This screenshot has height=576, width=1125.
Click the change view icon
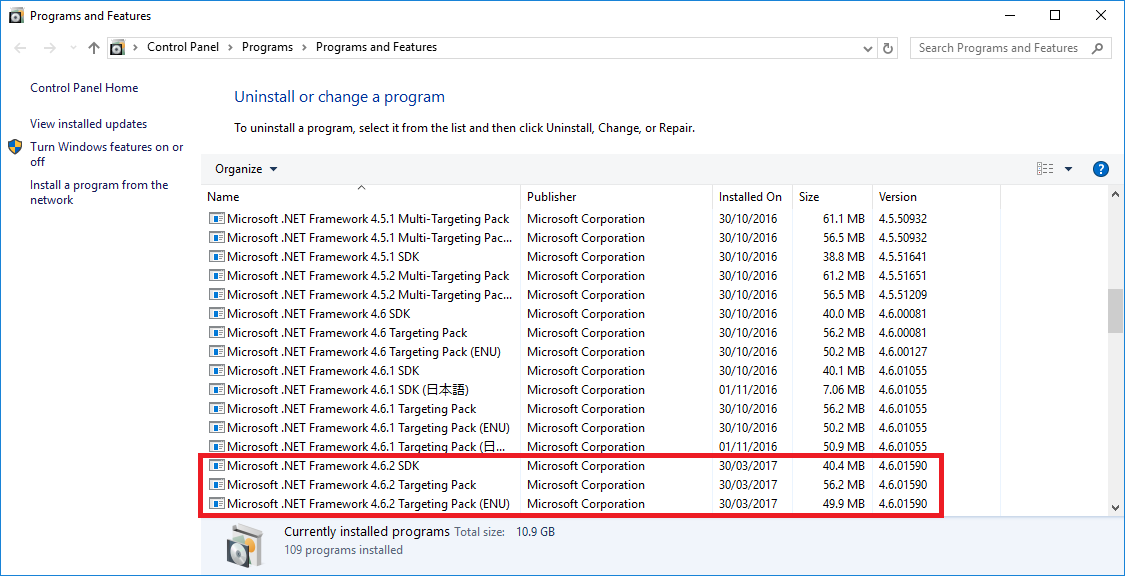1045,169
